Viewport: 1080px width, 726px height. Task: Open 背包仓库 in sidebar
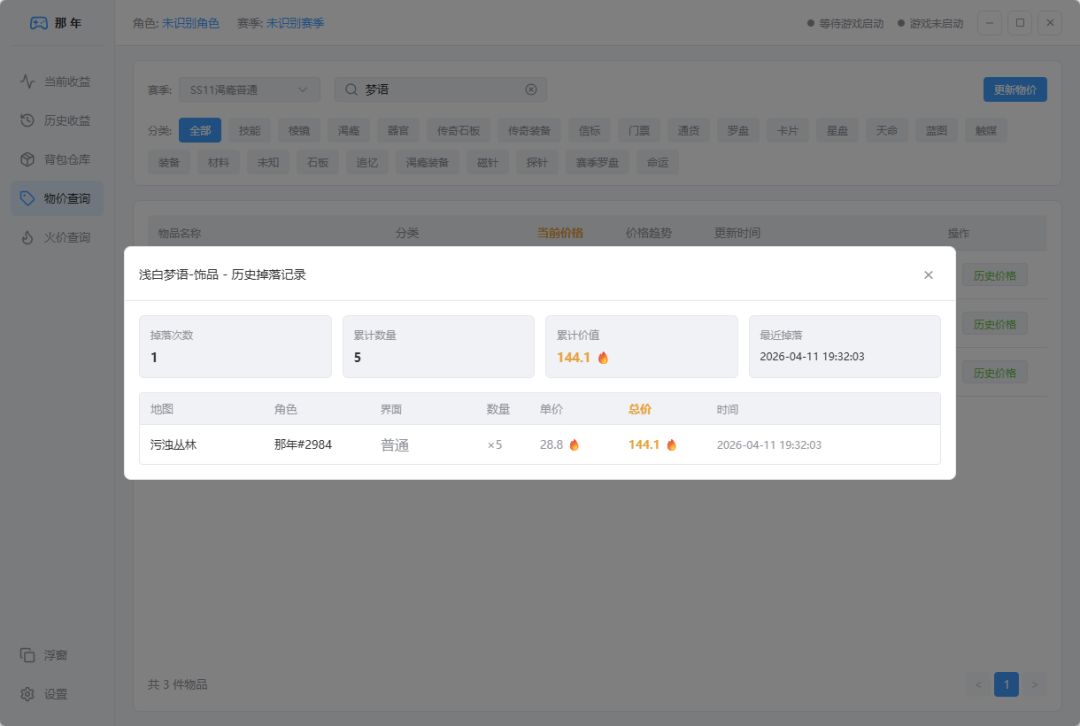point(56,159)
